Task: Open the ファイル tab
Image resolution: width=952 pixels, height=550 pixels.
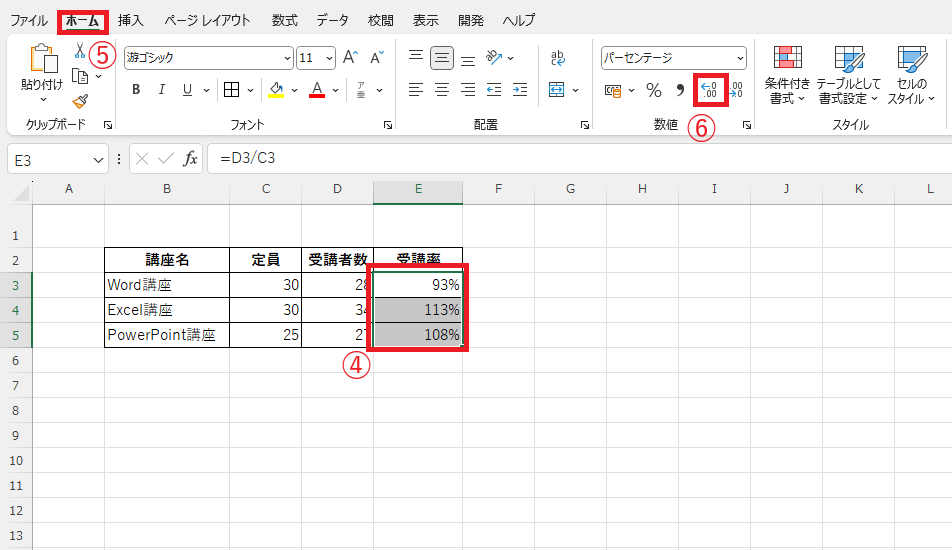Action: click(x=29, y=21)
